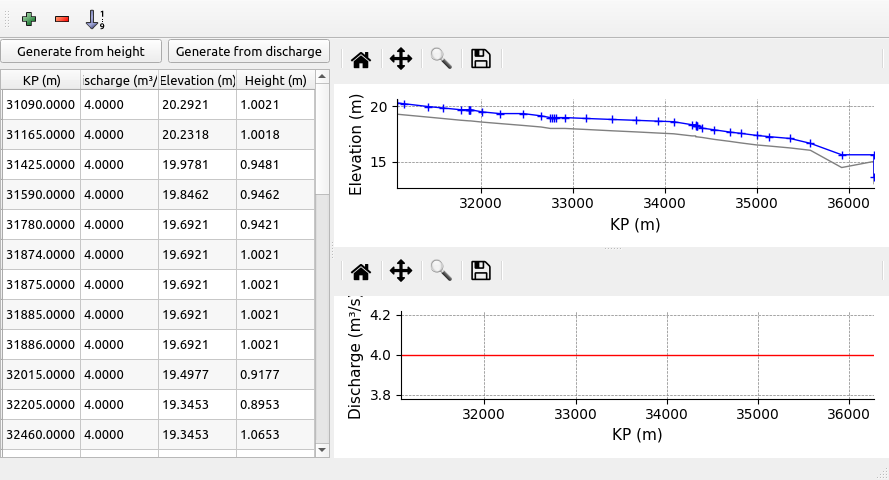Screen dimensions: 889x480
Task: Click the green plus add row icon
Action: tap(30, 18)
